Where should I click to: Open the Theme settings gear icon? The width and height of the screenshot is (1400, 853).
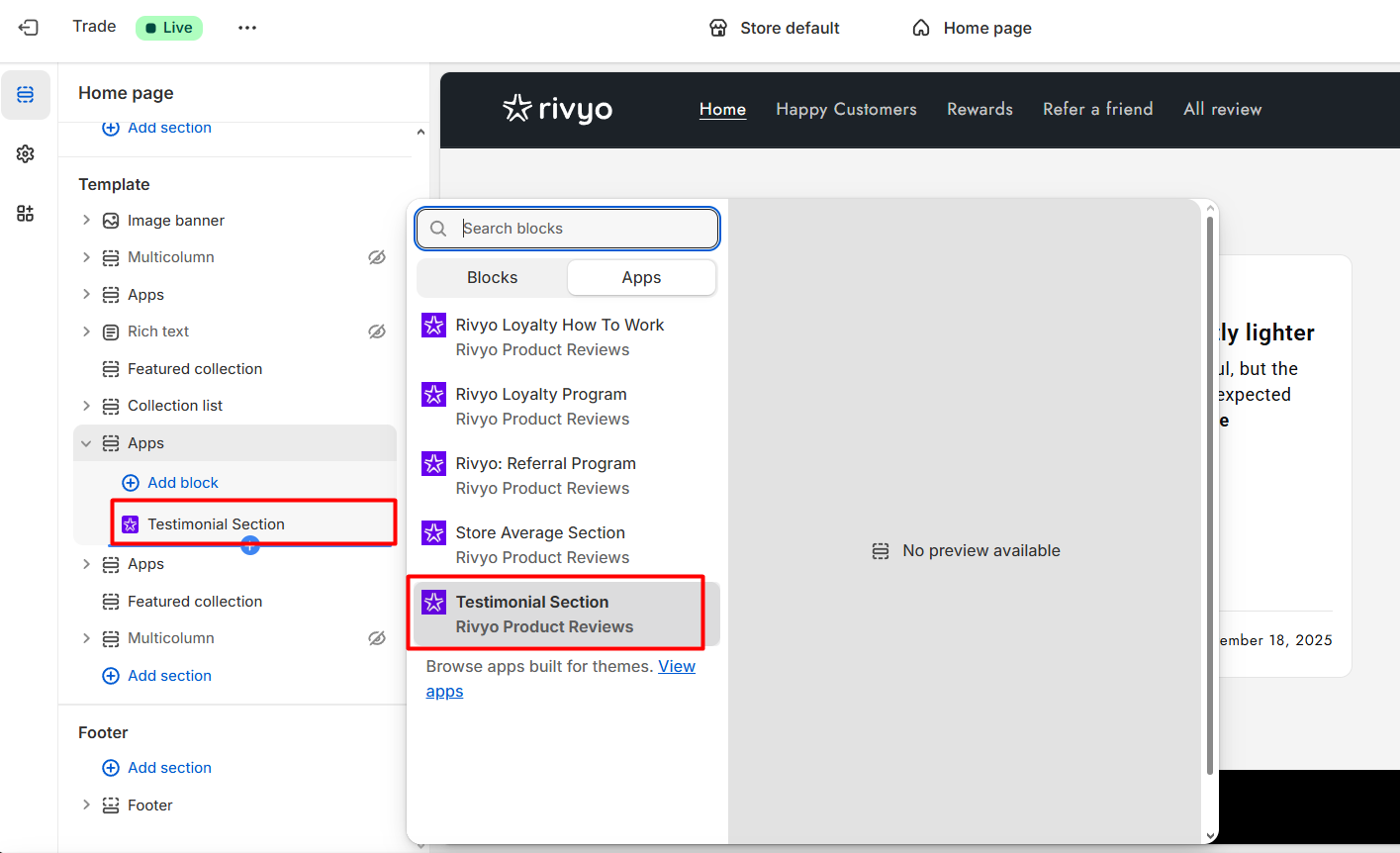pos(26,154)
